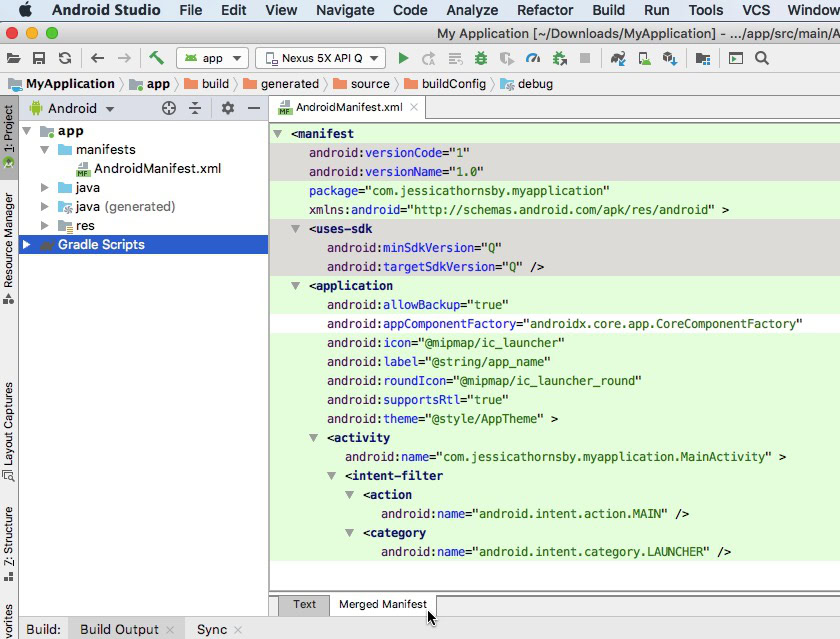This screenshot has height=639, width=840.
Task: Close the AndroidManifest.xml editor tab
Action: 412,107
